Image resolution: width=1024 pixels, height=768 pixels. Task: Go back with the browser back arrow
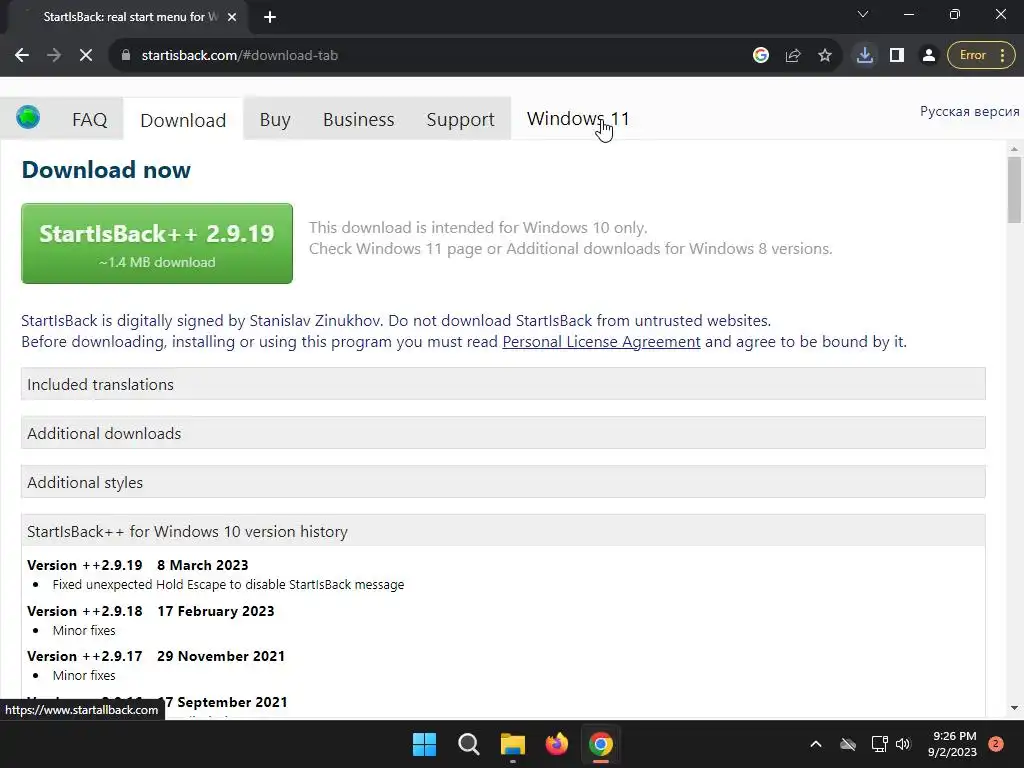tap(22, 56)
